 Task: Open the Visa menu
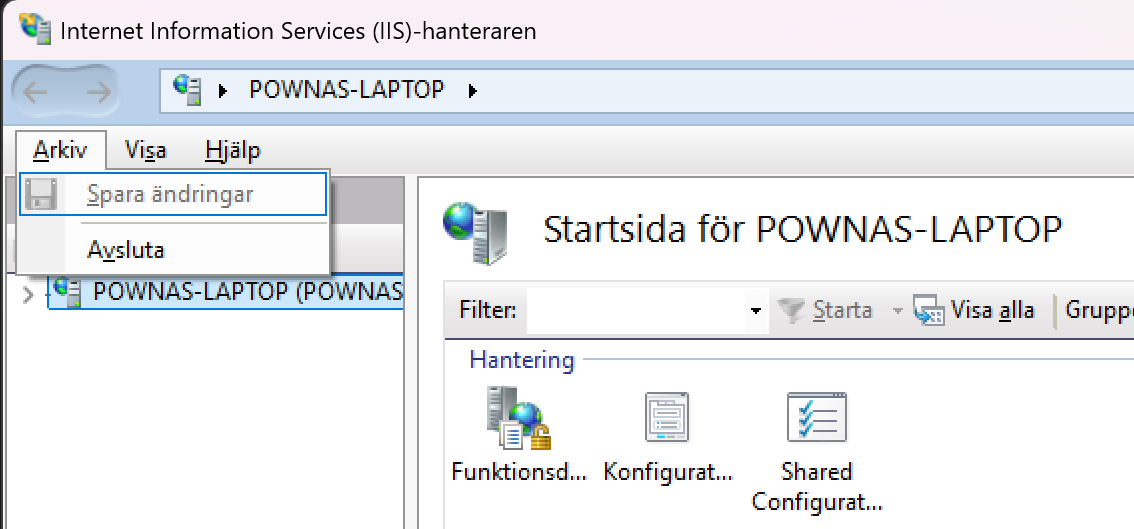coord(146,151)
